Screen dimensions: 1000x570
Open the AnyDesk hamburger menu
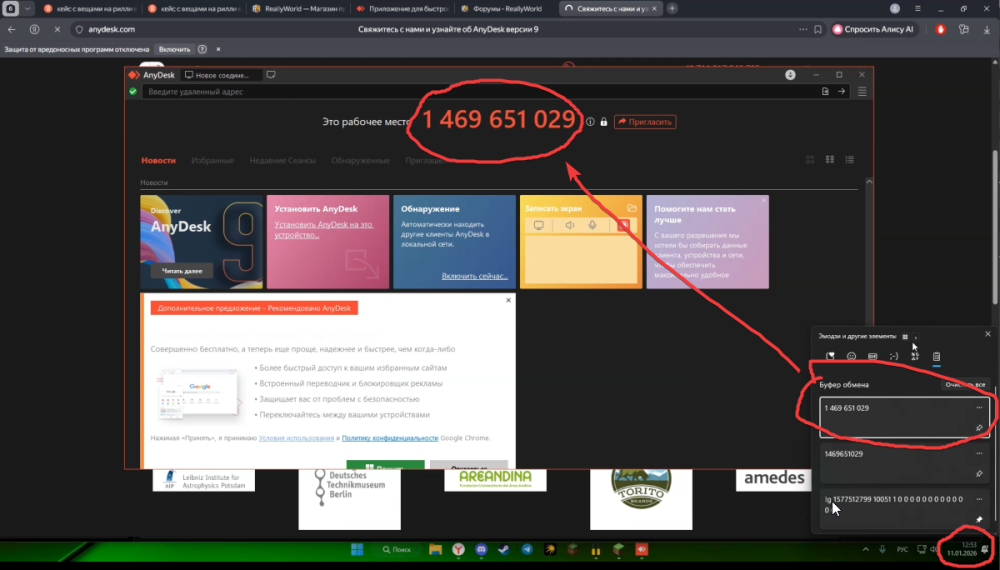[x=862, y=92]
